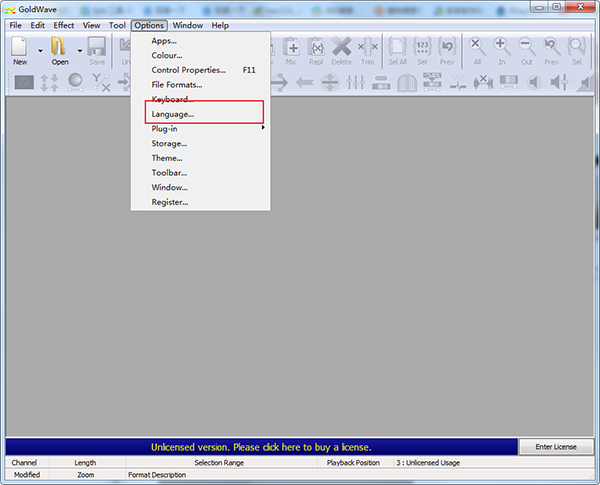Screen dimensions: 600x485
Task: Click the Sel zoom magnifier icon
Action: pos(577,47)
